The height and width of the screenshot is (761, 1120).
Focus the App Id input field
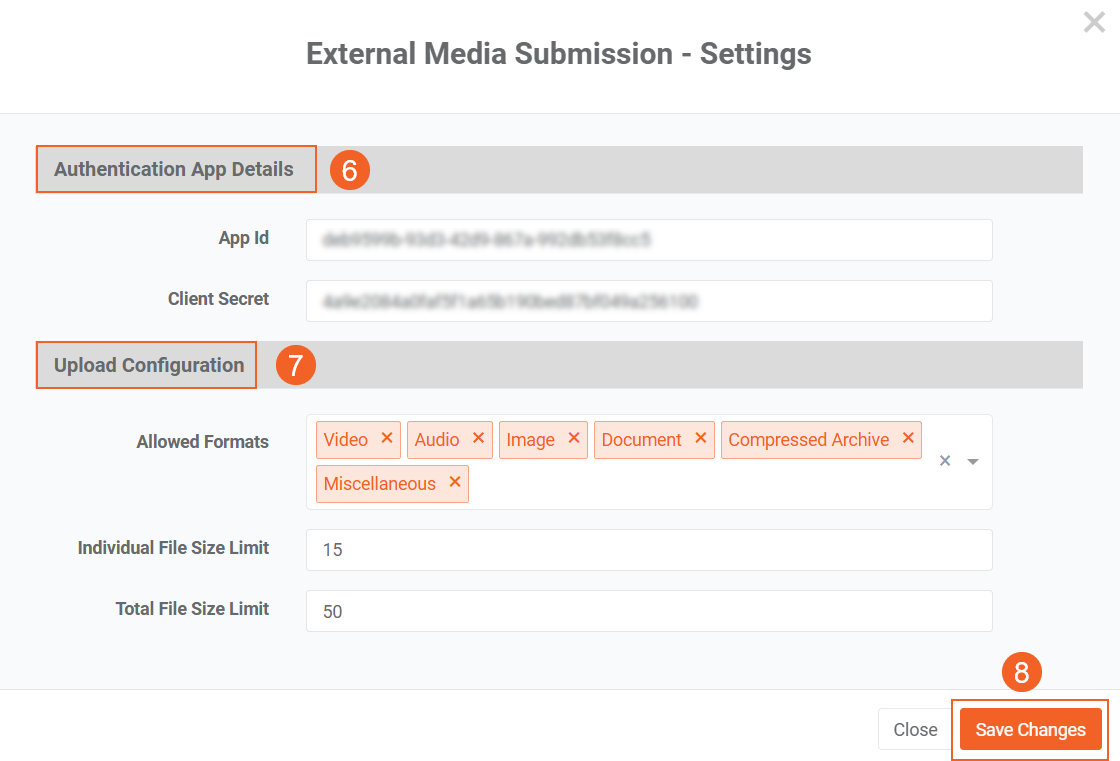(x=648, y=240)
